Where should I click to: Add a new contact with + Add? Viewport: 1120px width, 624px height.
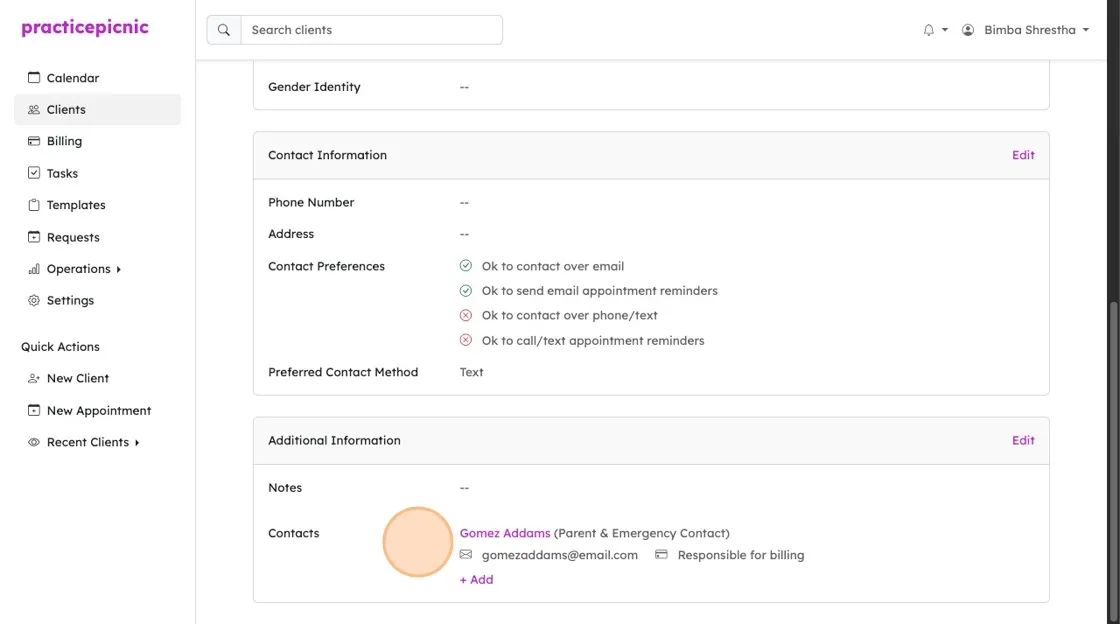point(476,580)
